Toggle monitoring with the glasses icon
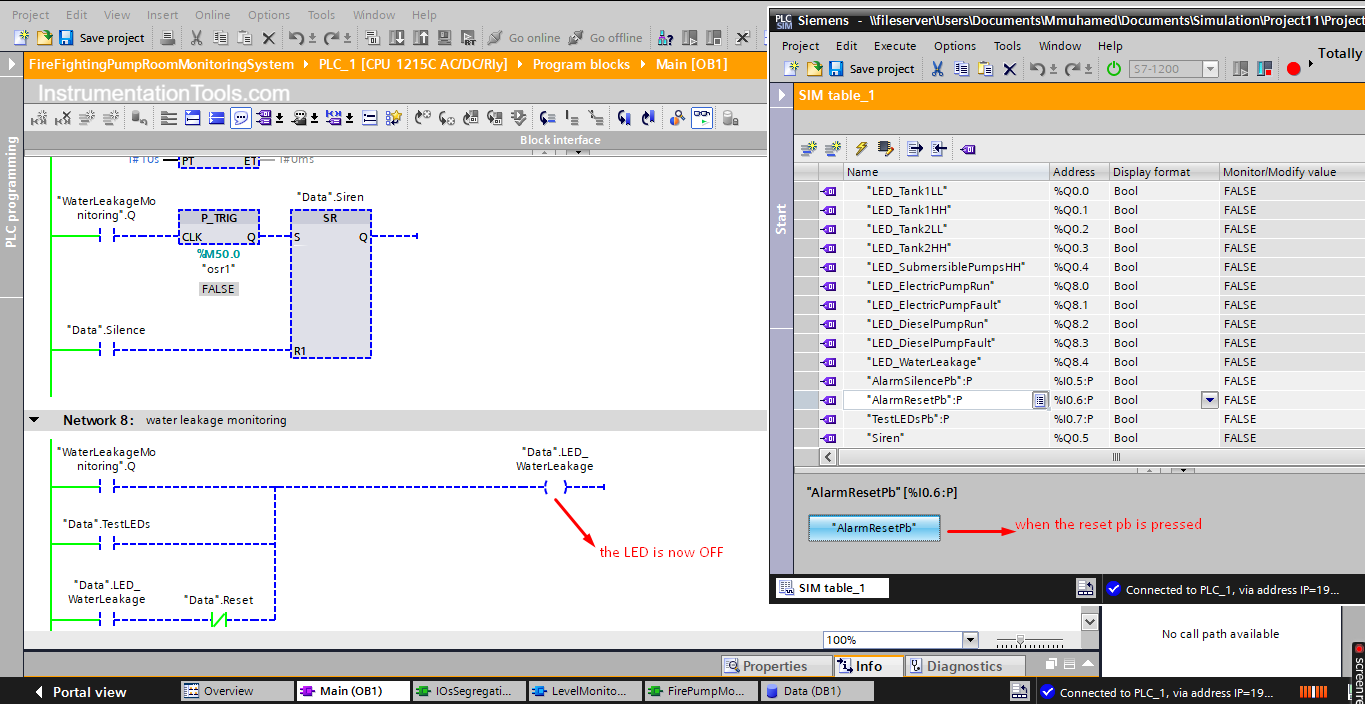This screenshot has height=704, width=1365. click(x=702, y=118)
